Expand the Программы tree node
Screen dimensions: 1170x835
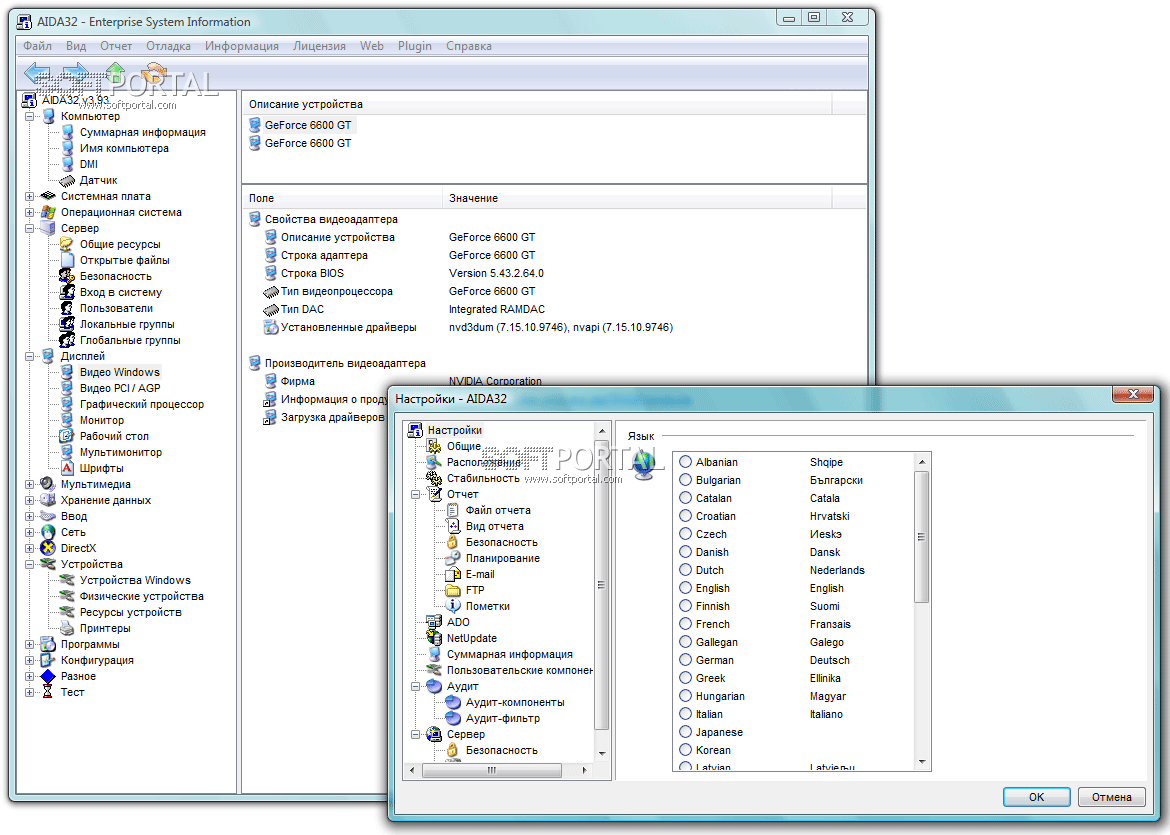point(30,644)
